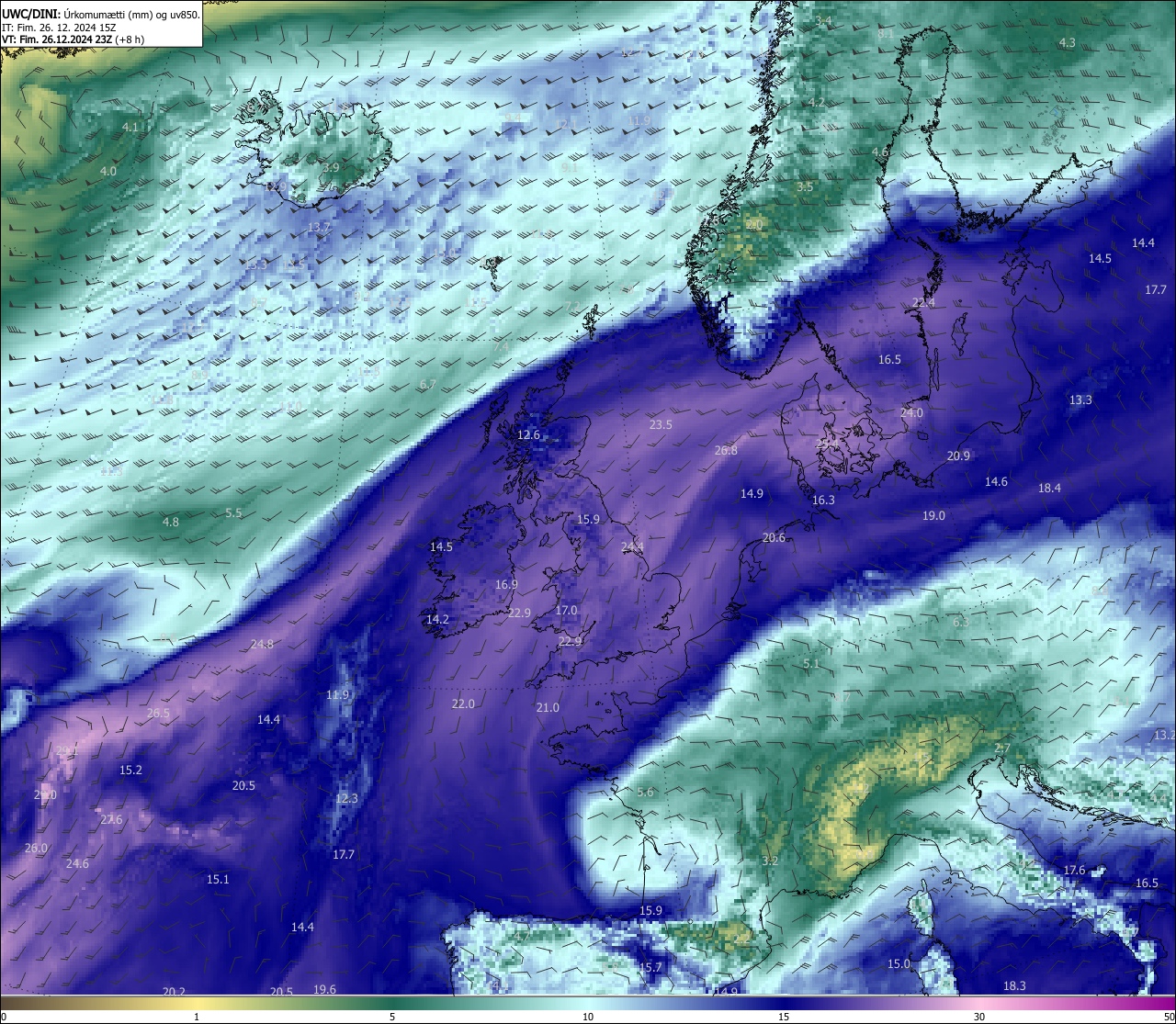Screen dimensions: 1176x1024
Task: Click the 4.1 value near Greenland
Action: coord(130,127)
